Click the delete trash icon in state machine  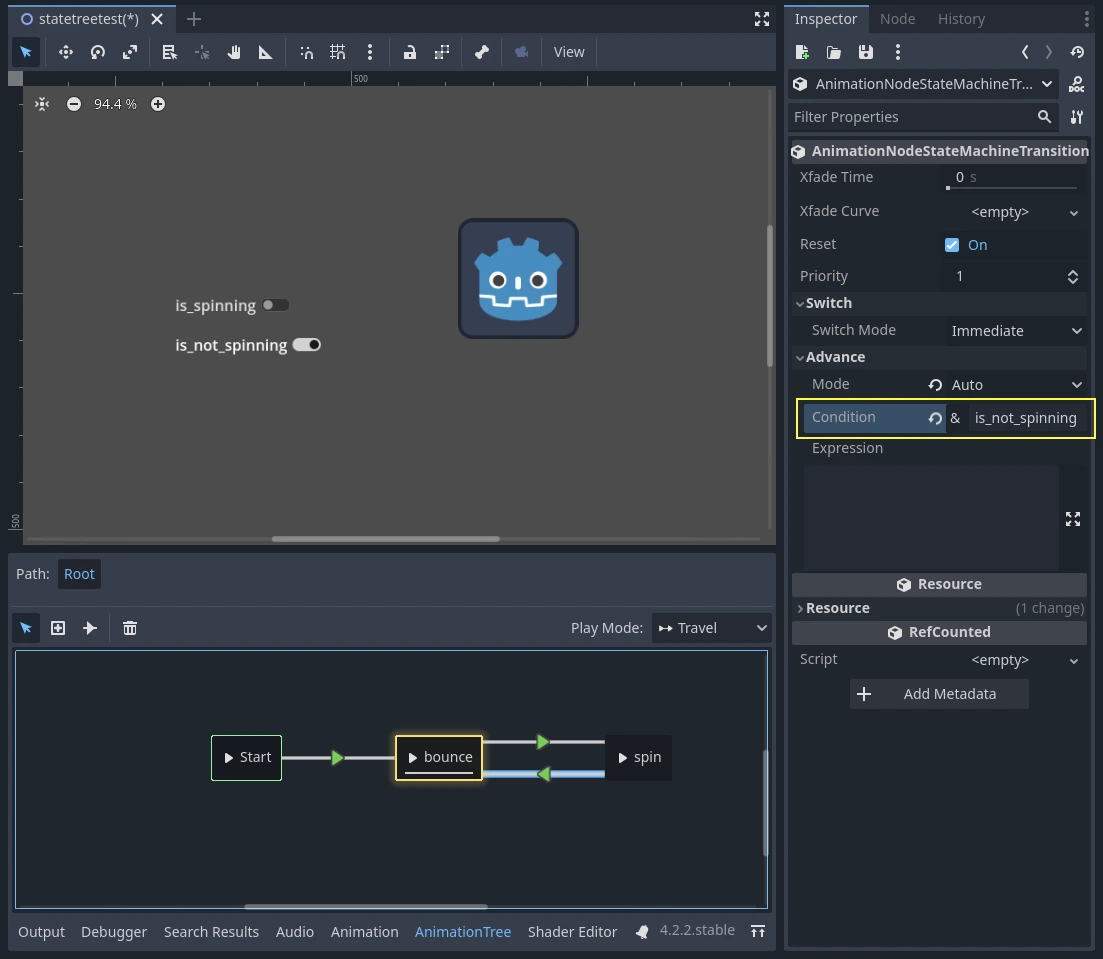(130, 628)
